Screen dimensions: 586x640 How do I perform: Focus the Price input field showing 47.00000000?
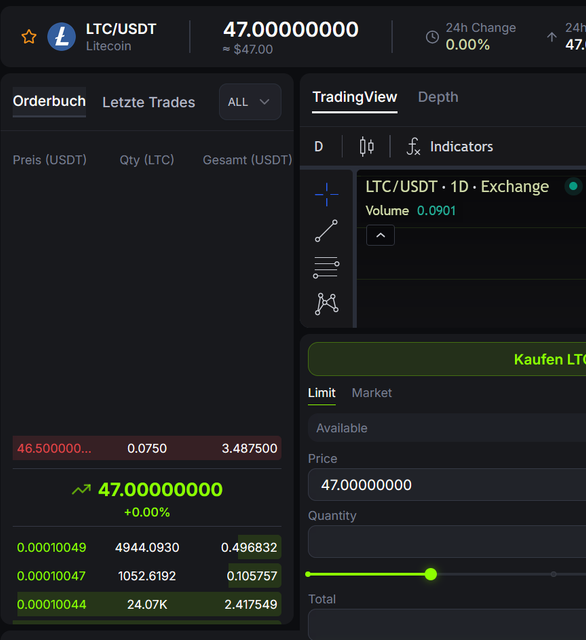tap(447, 485)
